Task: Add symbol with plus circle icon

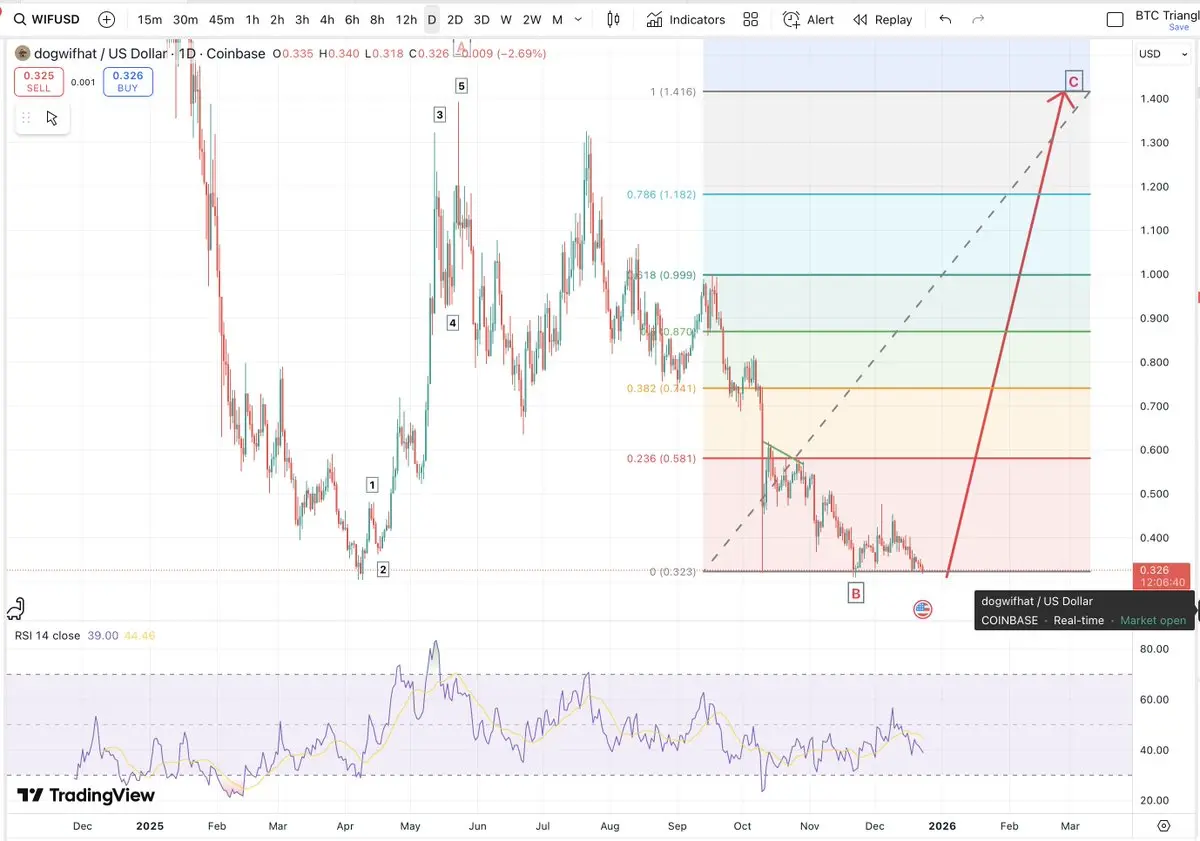Action: 107,19
